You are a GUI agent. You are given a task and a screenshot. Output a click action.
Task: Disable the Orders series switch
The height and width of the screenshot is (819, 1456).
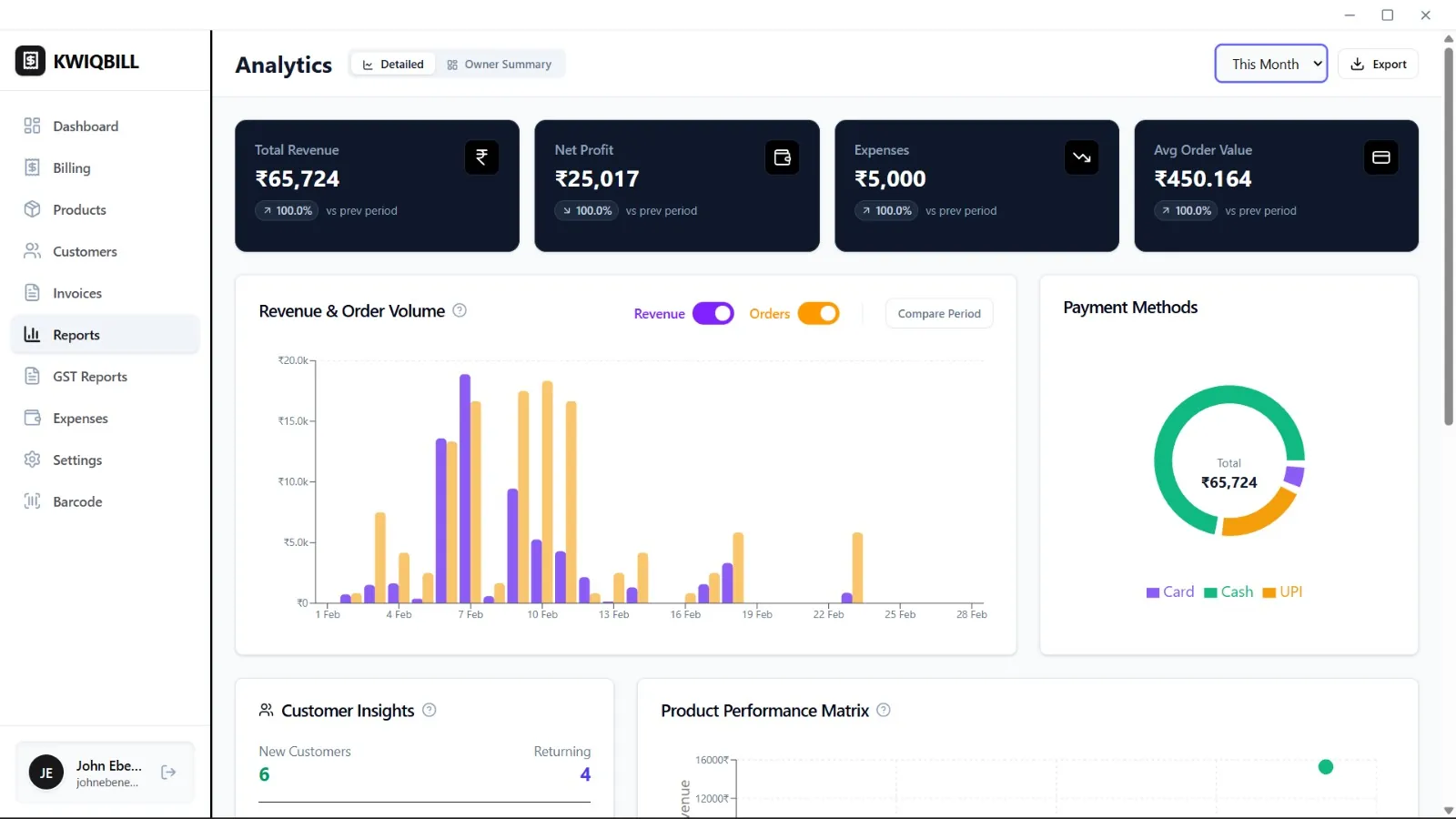818,313
